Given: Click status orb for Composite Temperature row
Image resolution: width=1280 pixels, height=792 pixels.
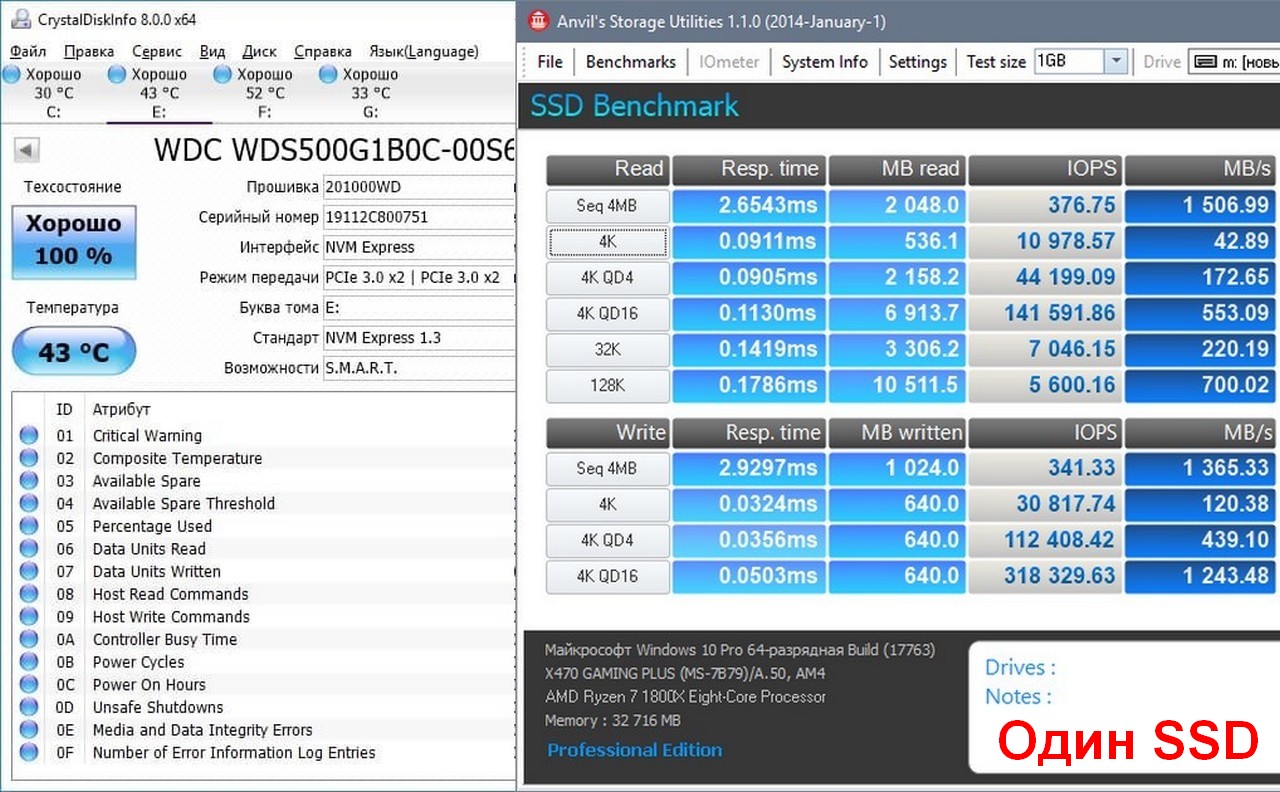Looking at the screenshot, I should pyautogui.click(x=29, y=458).
